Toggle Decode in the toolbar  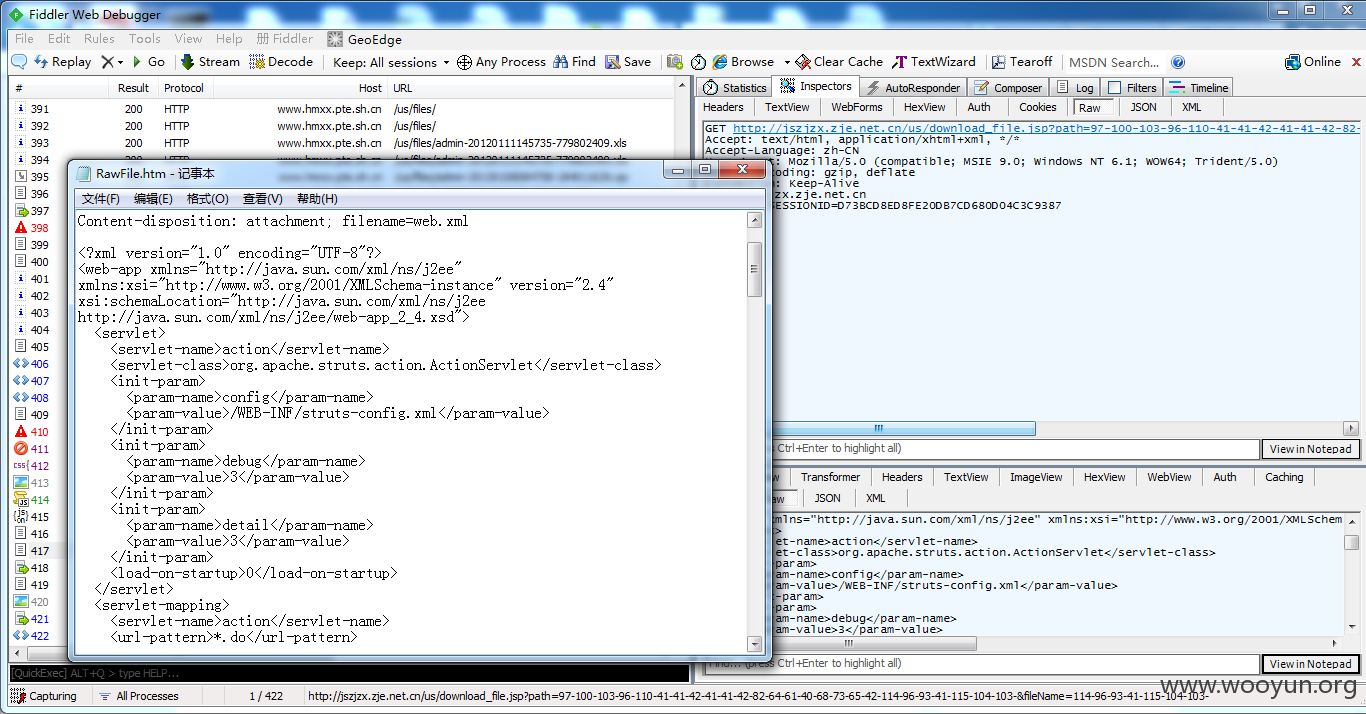(x=282, y=62)
